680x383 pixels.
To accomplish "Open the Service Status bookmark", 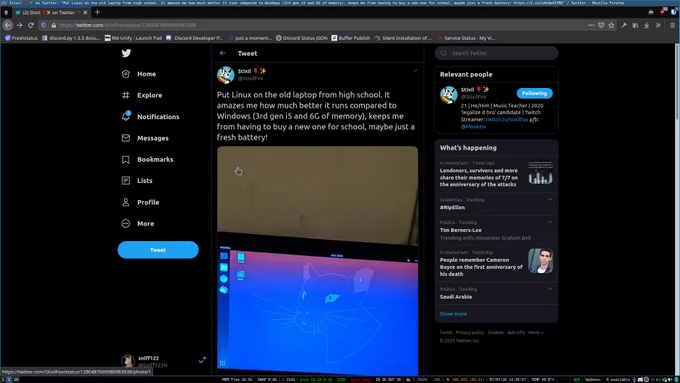I will [x=466, y=38].
